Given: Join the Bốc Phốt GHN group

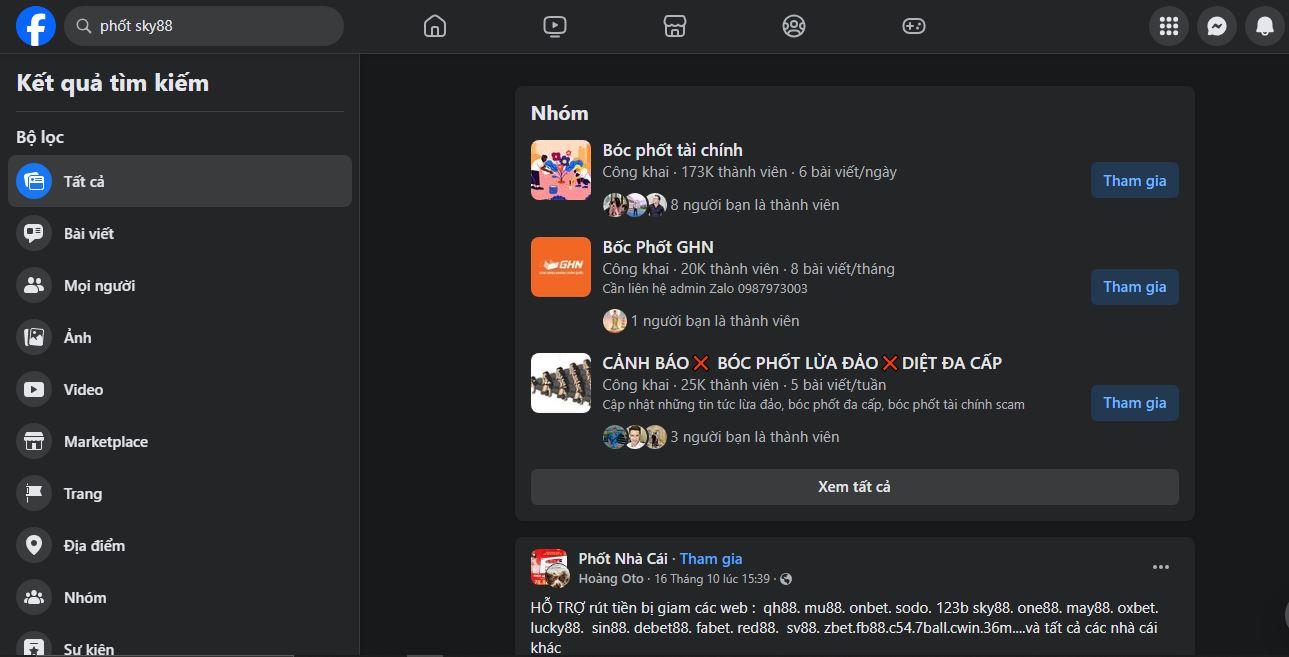Looking at the screenshot, I should coord(1134,287).
